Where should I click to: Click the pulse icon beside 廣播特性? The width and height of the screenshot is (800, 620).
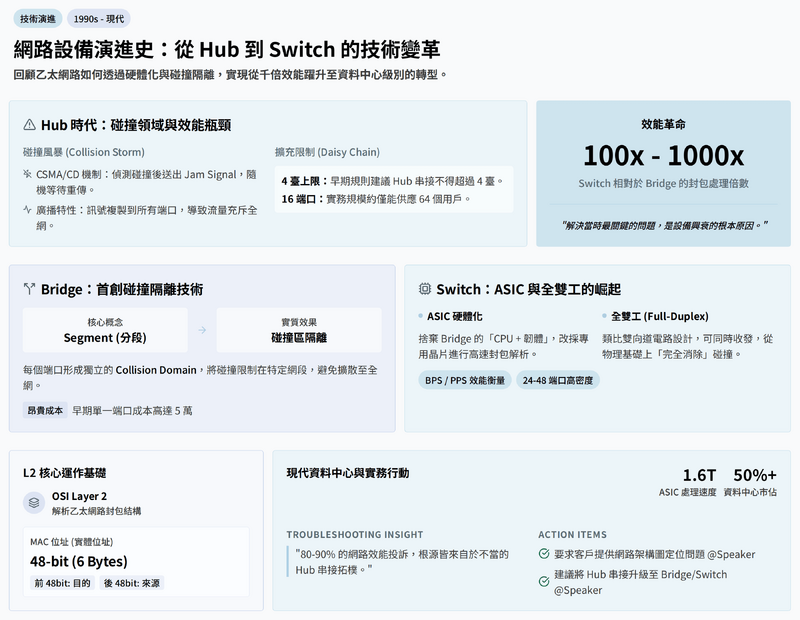tap(28, 210)
